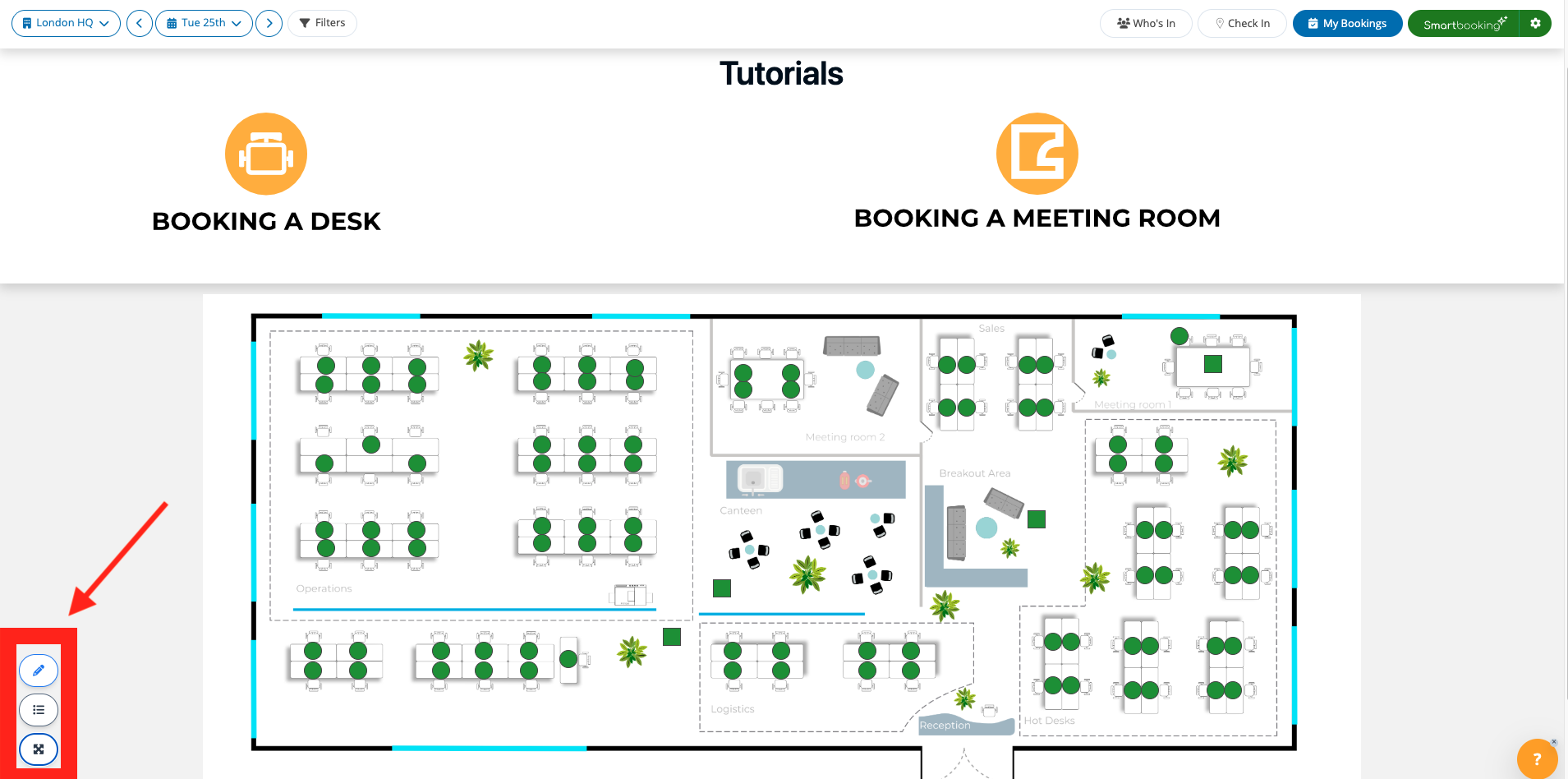Open My Bookings

(x=1347, y=24)
